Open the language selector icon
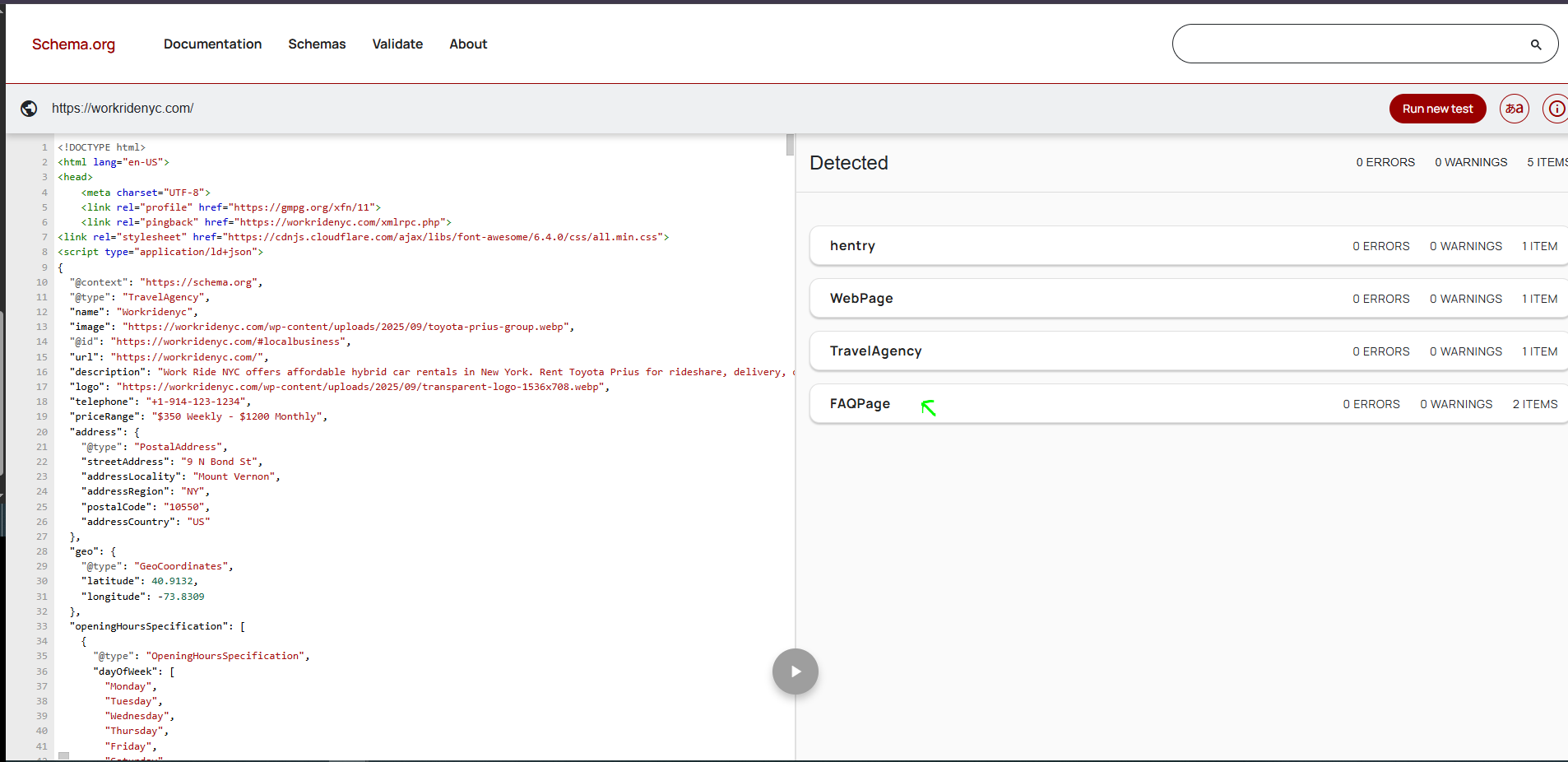Screen dimensions: 1568x762 coord(1514,109)
